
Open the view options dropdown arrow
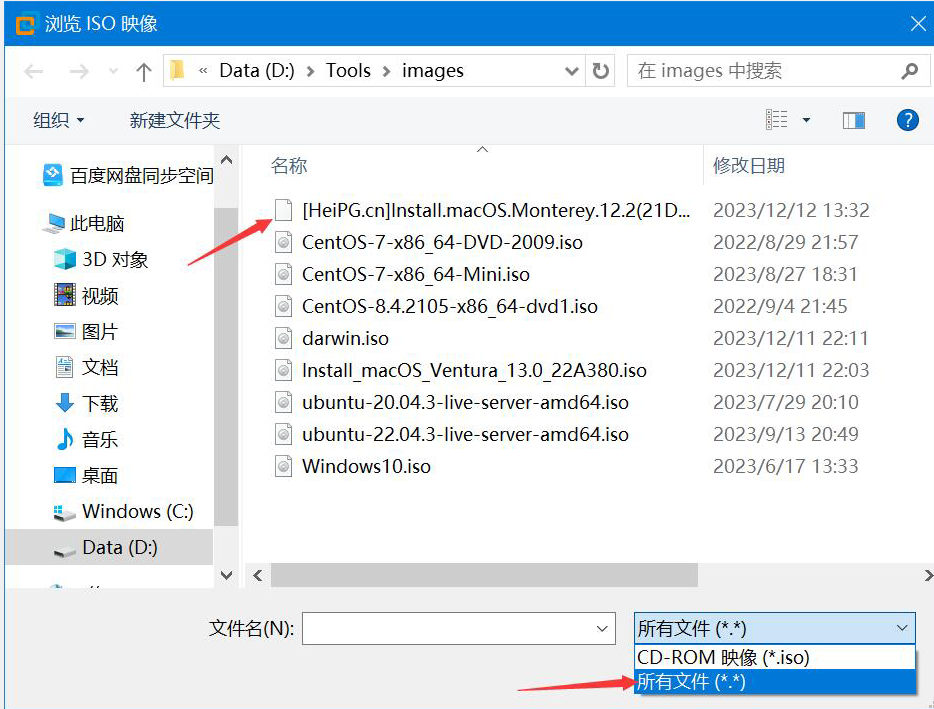(x=806, y=120)
